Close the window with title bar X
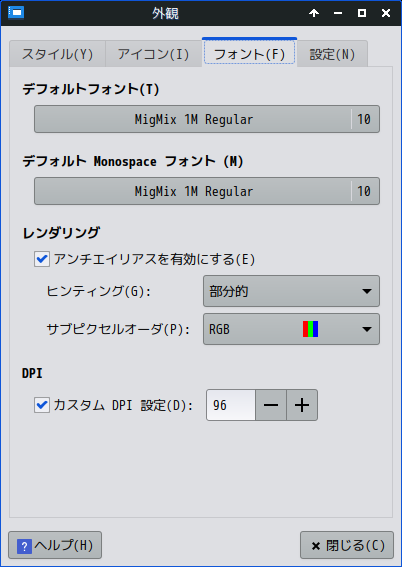 [386, 13]
